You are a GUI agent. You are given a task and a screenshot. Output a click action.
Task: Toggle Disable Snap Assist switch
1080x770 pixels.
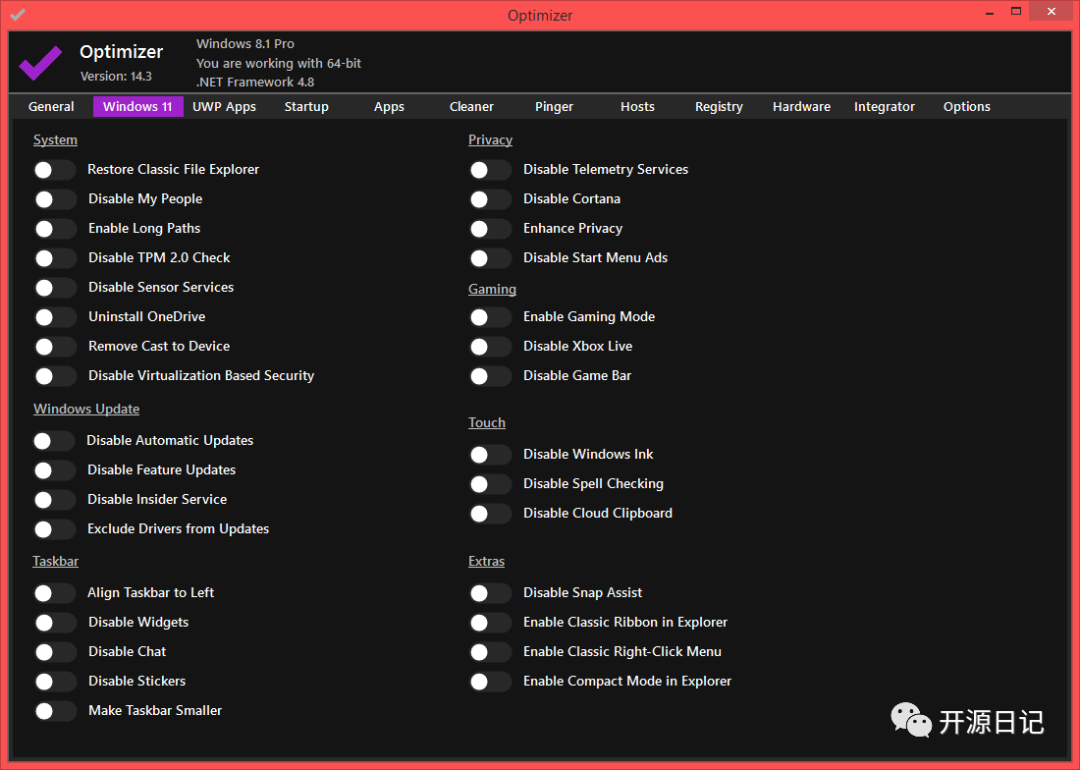tap(490, 593)
